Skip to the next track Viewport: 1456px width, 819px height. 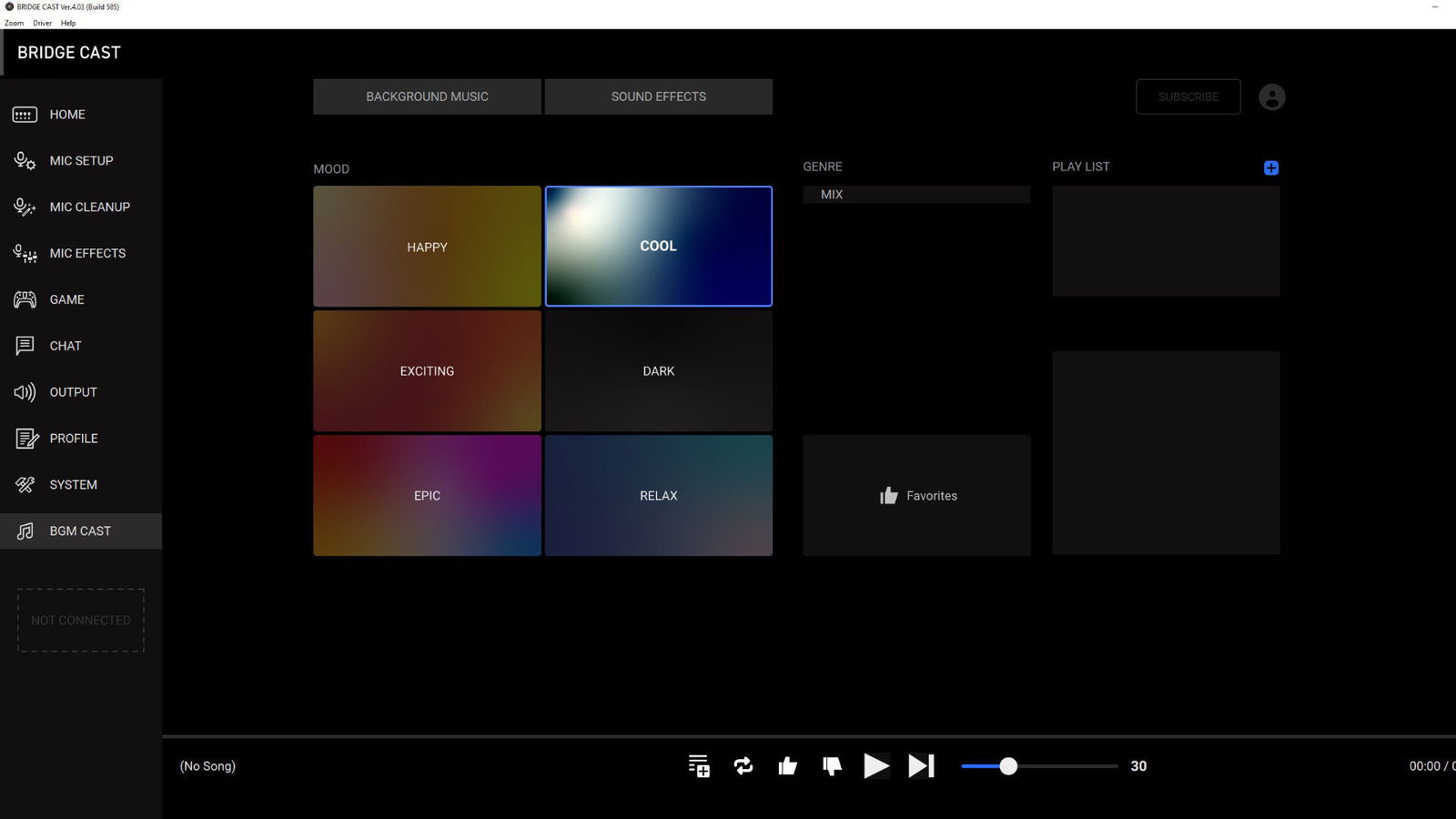(x=921, y=766)
